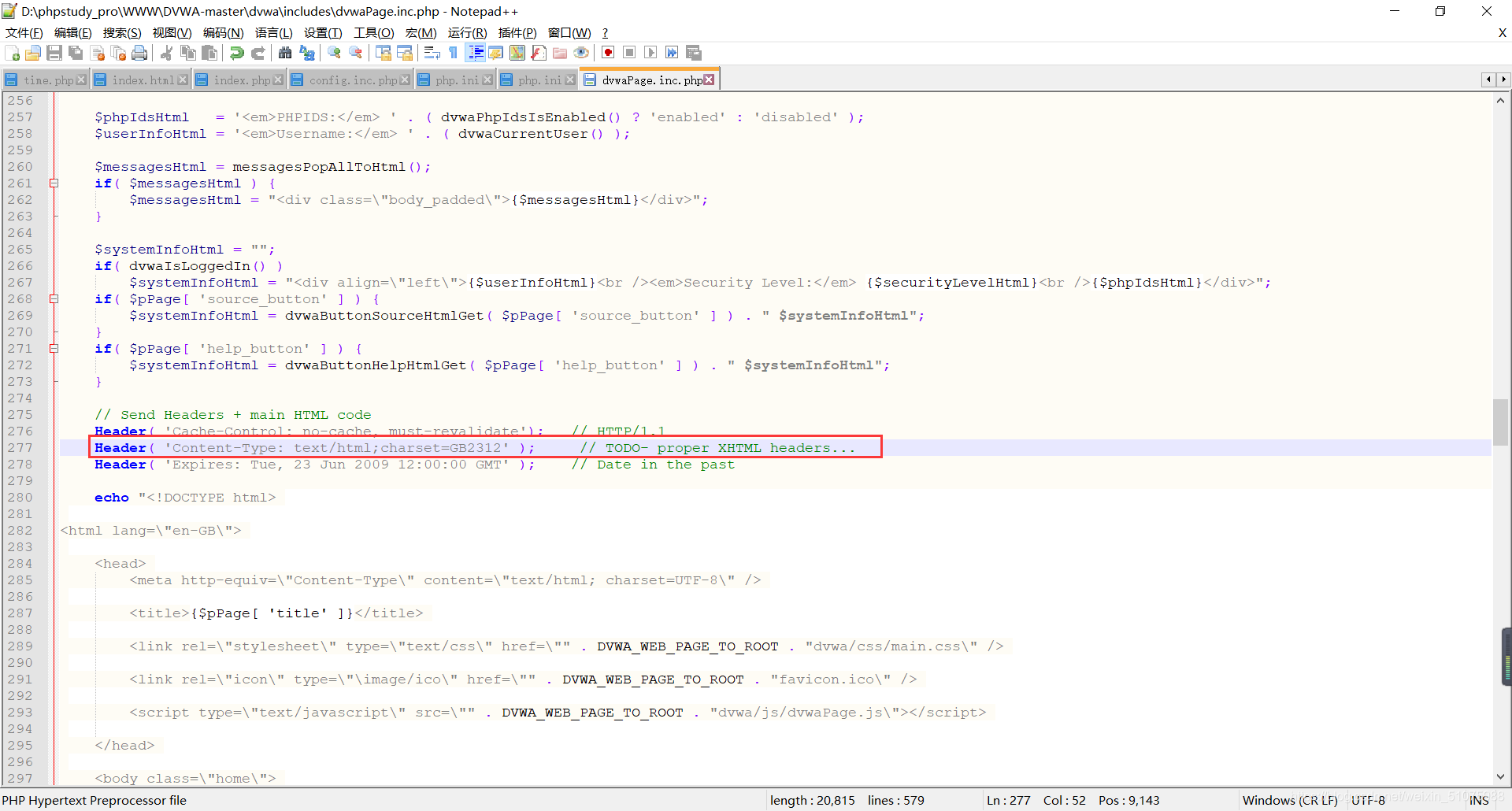
Task: Toggle the indent guide button
Action: point(476,53)
